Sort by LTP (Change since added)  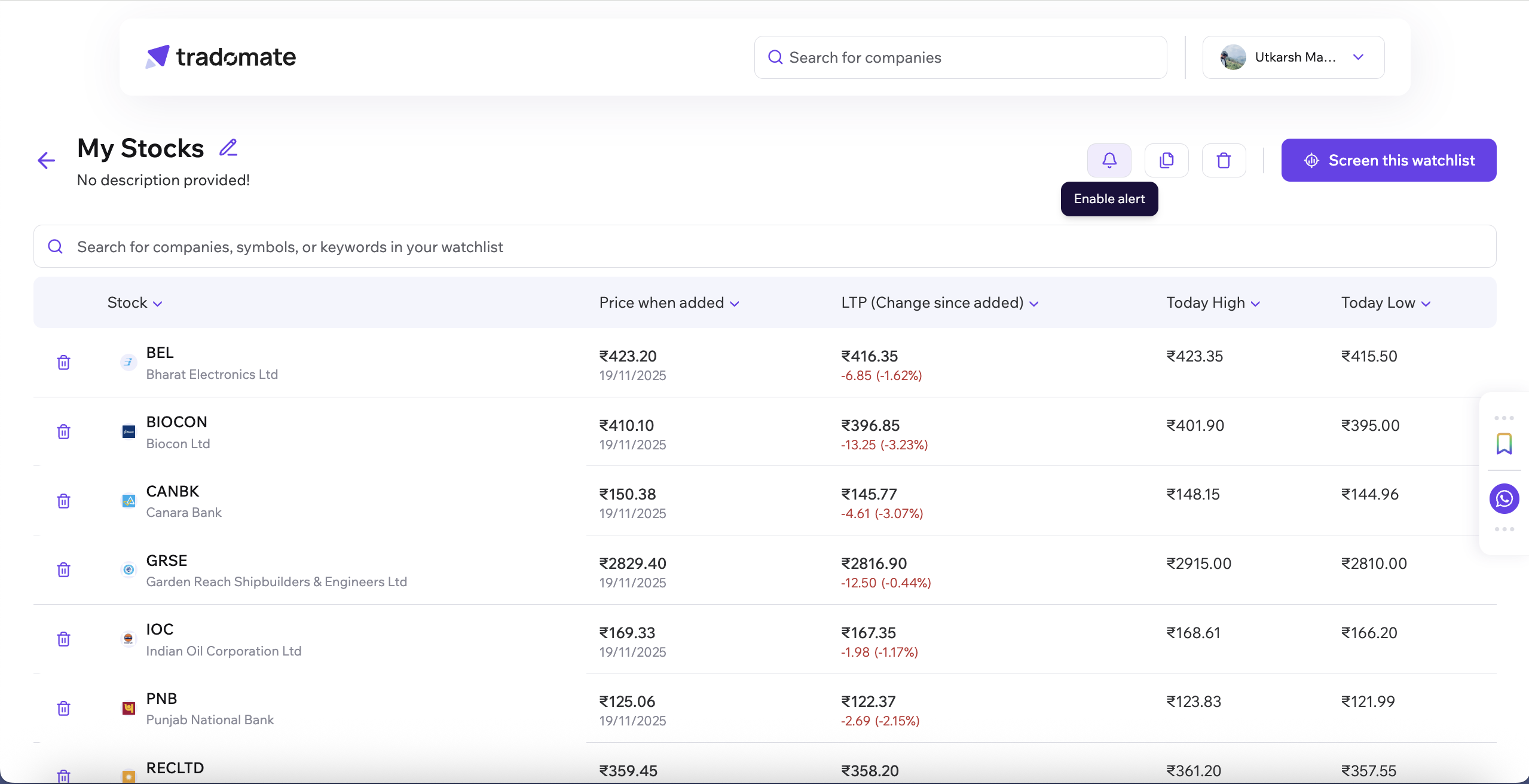coord(940,303)
